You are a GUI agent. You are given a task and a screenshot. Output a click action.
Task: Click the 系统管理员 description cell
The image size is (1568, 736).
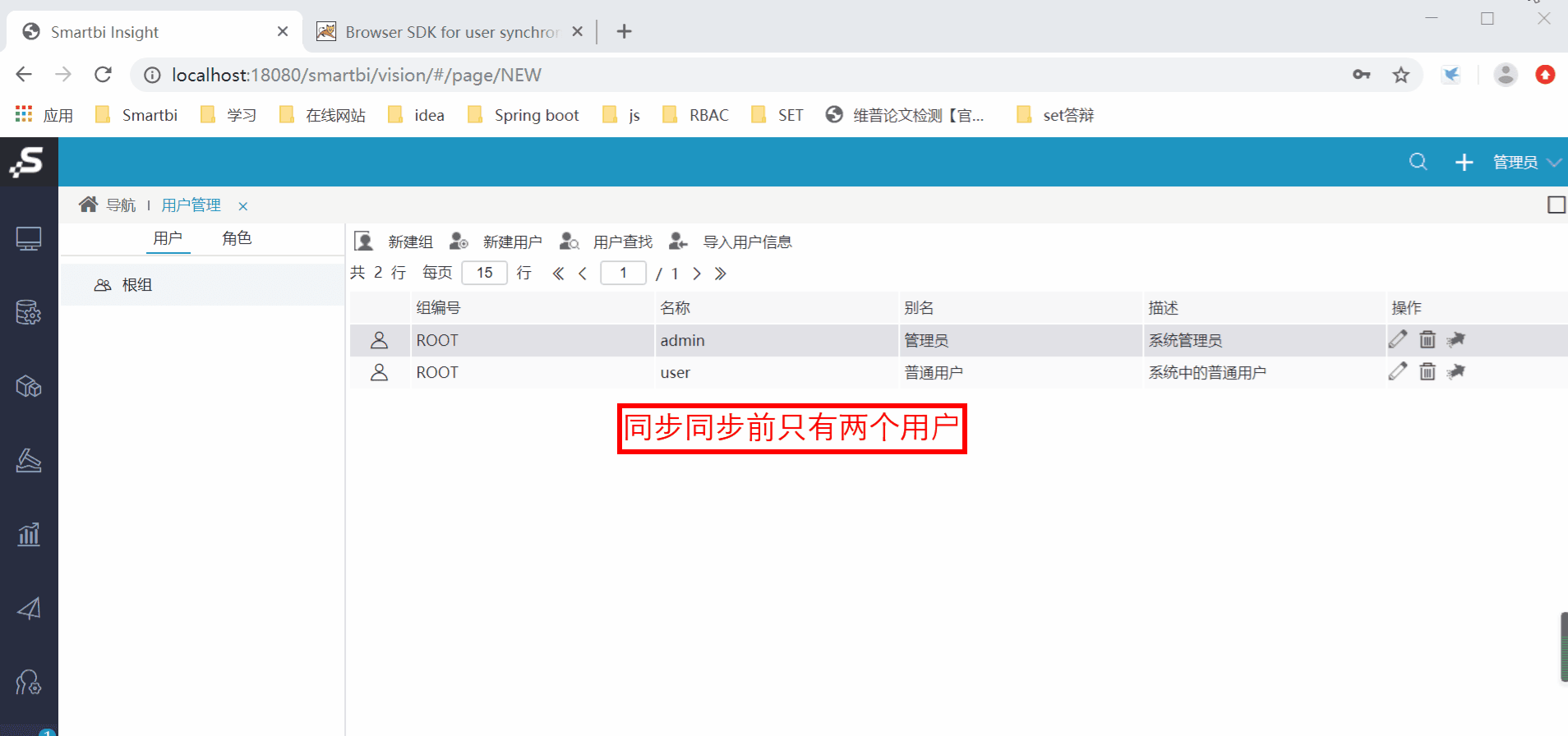1264,340
